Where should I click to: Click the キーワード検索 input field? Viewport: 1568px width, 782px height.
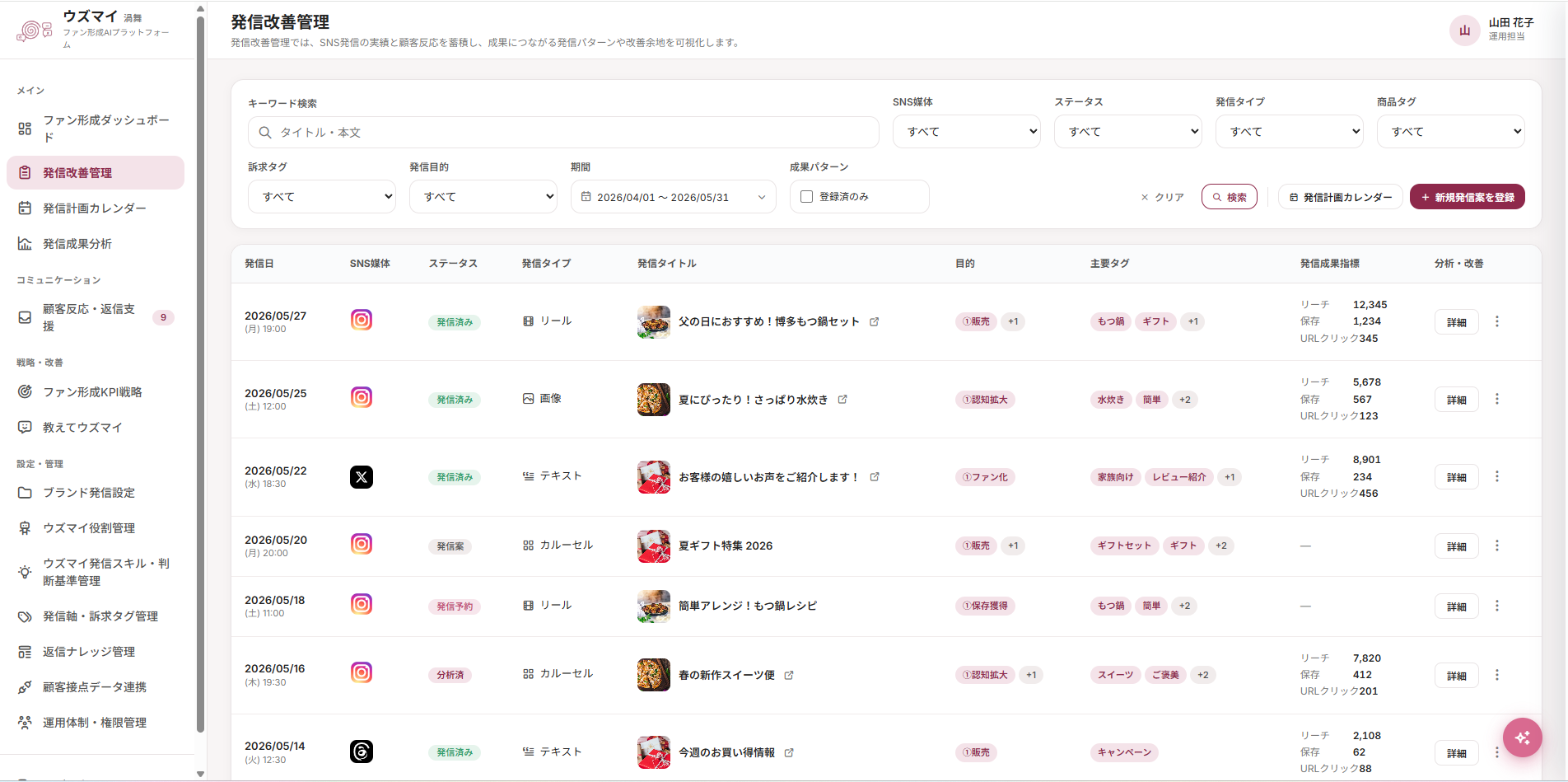pyautogui.click(x=563, y=133)
